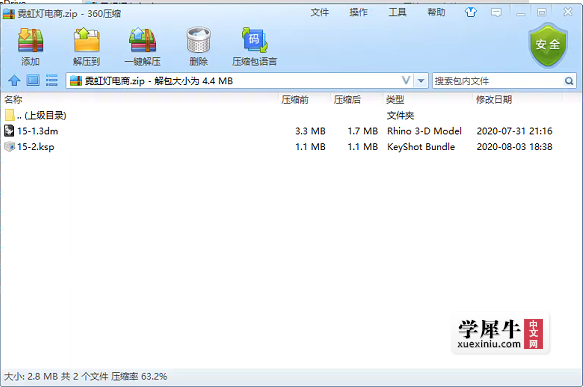Open the 帮助 menu

[x=436, y=12]
